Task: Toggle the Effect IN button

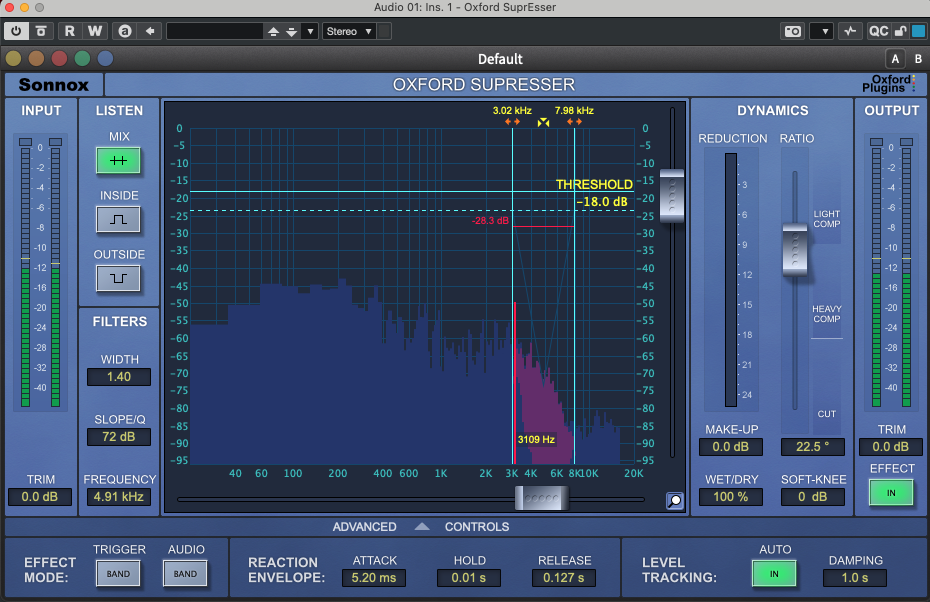Action: 891,492
